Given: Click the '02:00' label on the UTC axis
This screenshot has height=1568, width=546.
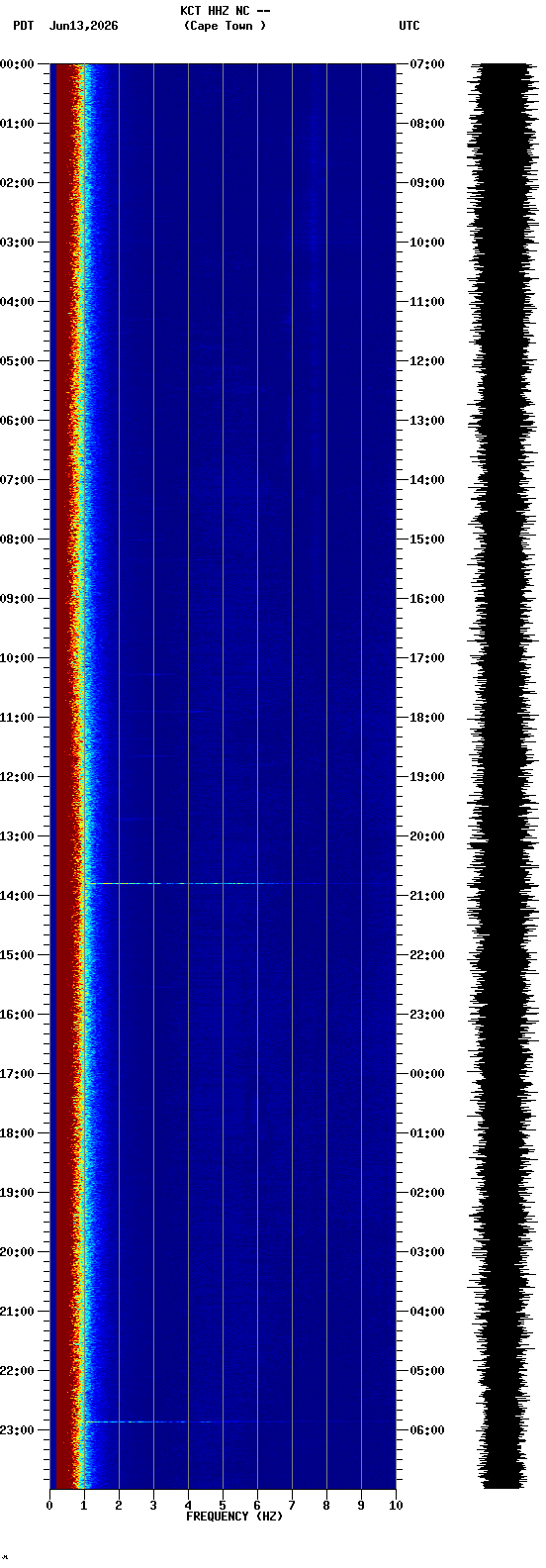Looking at the screenshot, I should (427, 1193).
